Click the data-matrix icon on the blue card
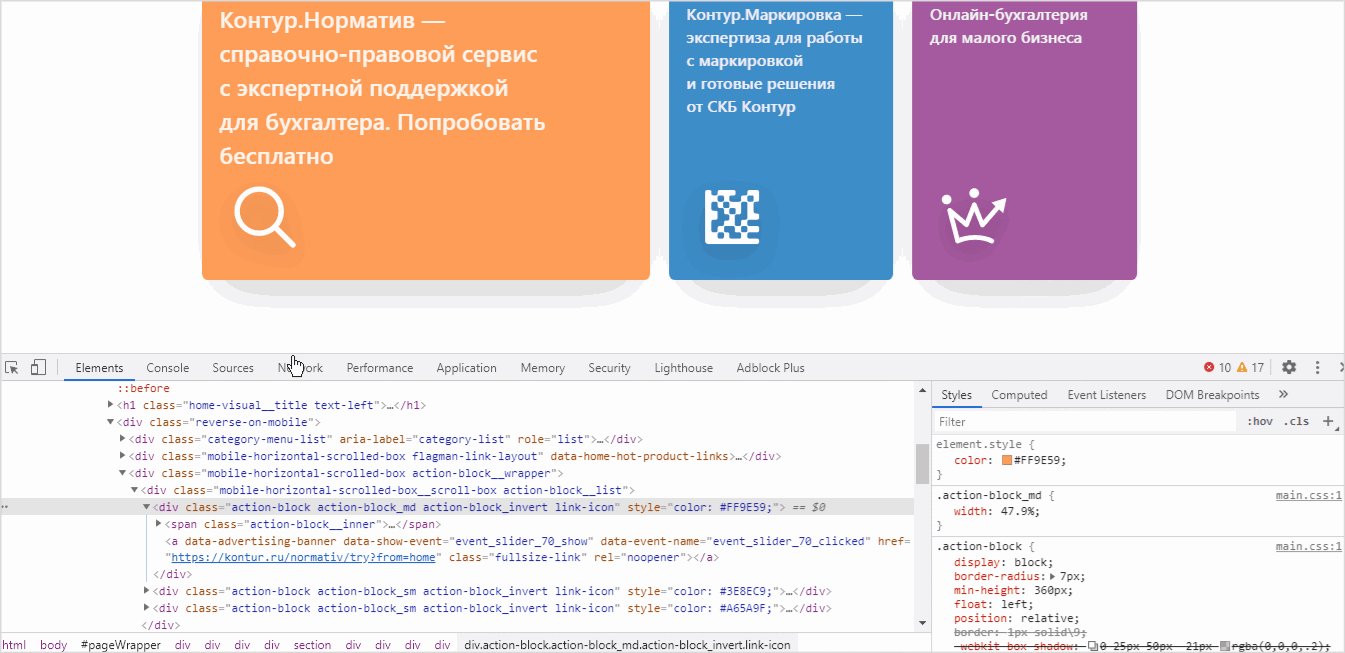This screenshot has height=653, width=1345. [x=733, y=216]
